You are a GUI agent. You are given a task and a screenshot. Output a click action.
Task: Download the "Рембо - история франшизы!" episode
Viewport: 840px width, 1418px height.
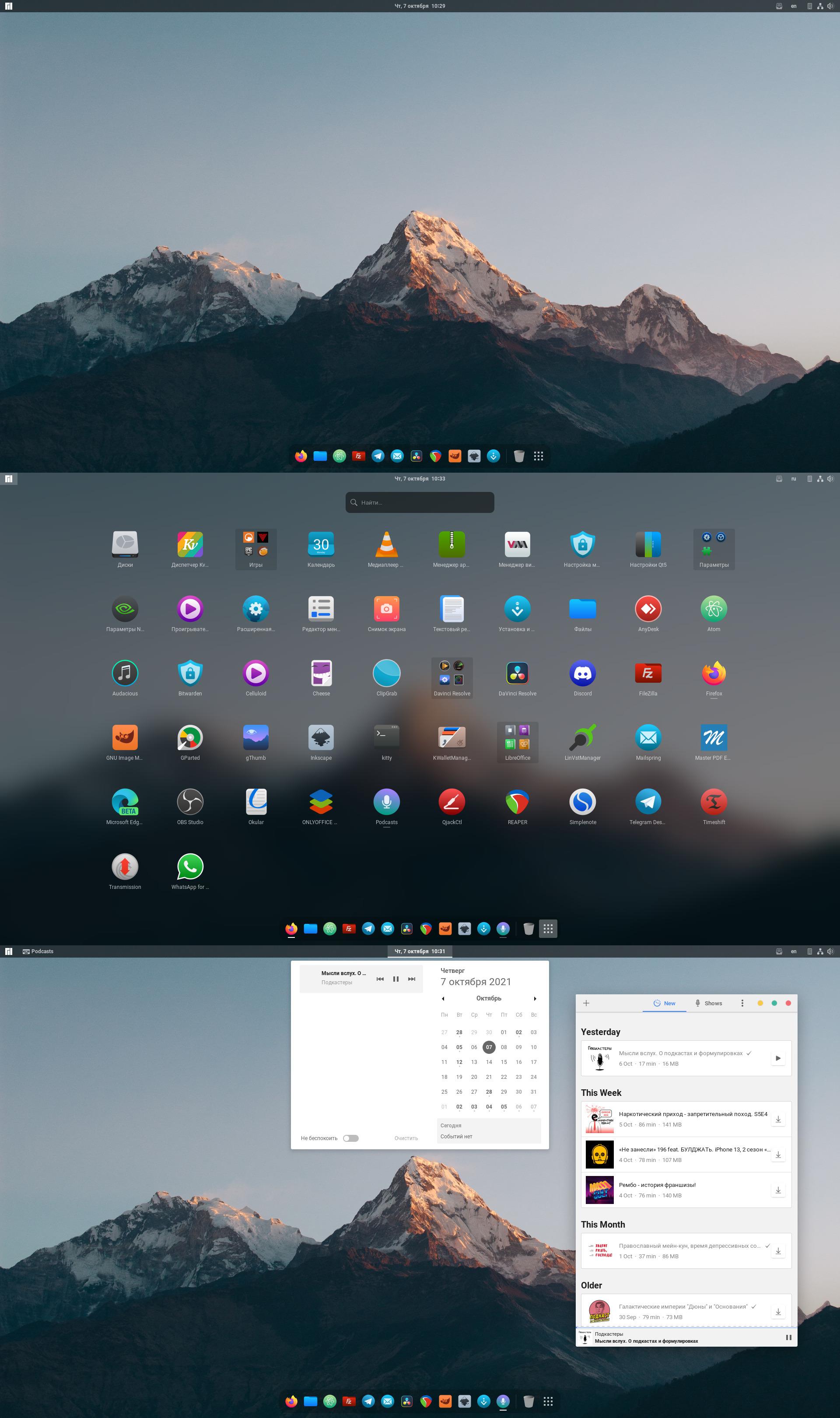[x=778, y=1190]
